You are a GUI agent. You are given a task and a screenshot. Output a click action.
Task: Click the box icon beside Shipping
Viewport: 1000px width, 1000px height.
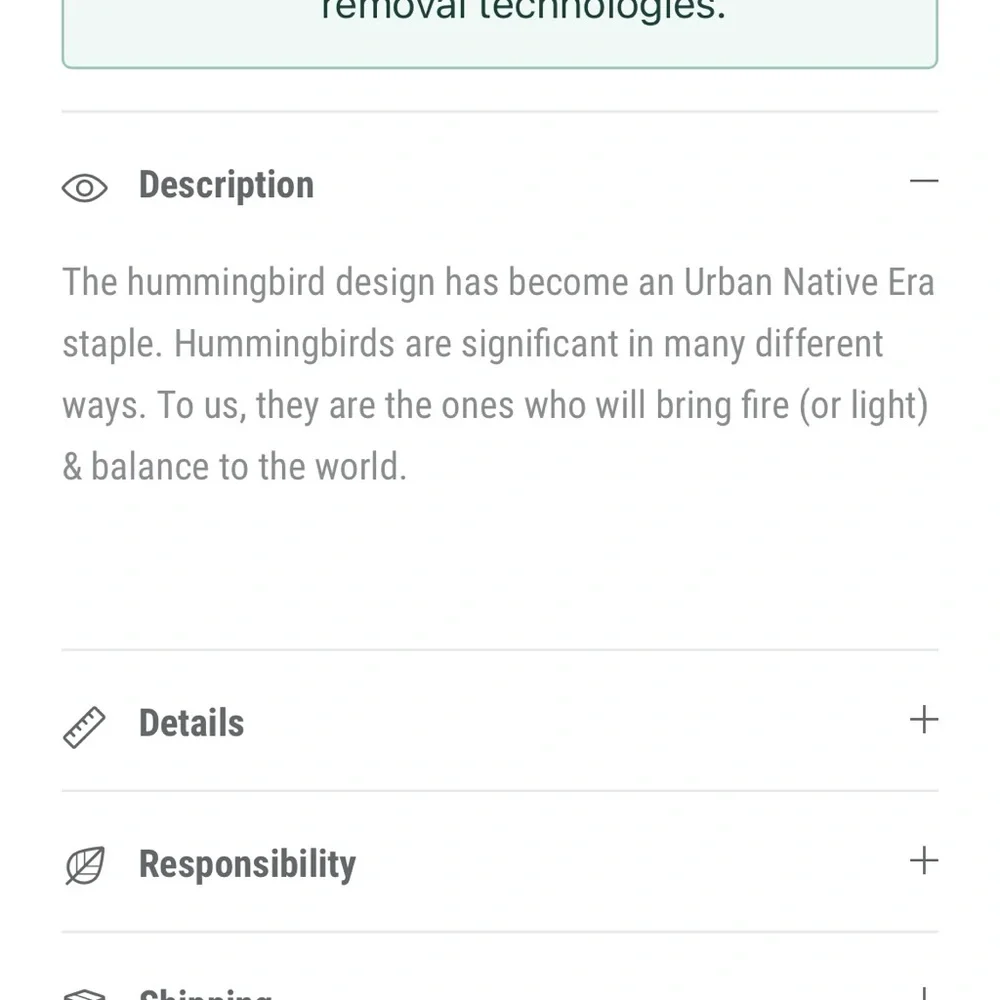tap(84, 994)
